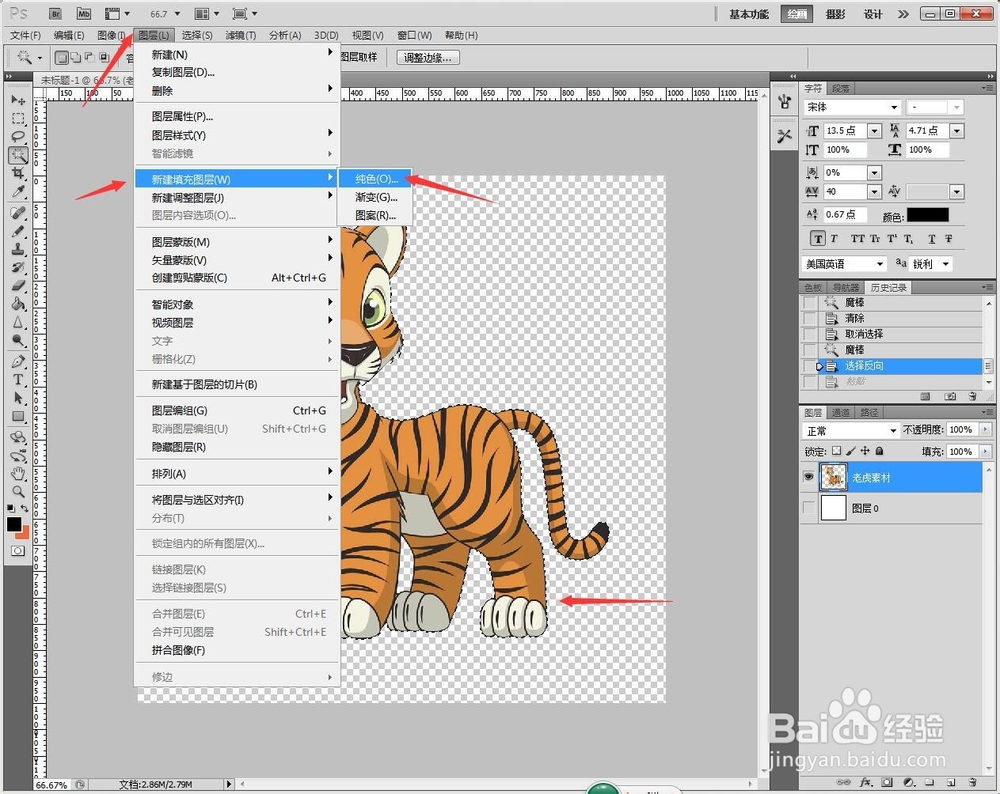Open the 滤镜(T) menu
1000x794 pixels.
click(x=240, y=35)
